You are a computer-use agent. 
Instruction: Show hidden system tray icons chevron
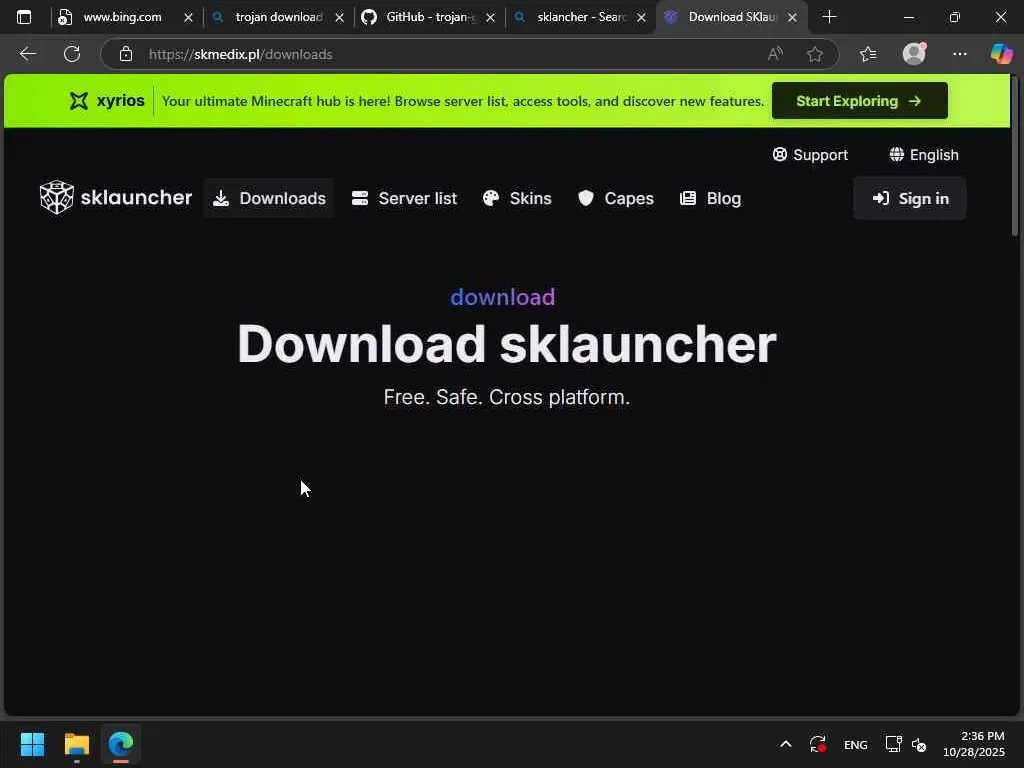click(786, 744)
